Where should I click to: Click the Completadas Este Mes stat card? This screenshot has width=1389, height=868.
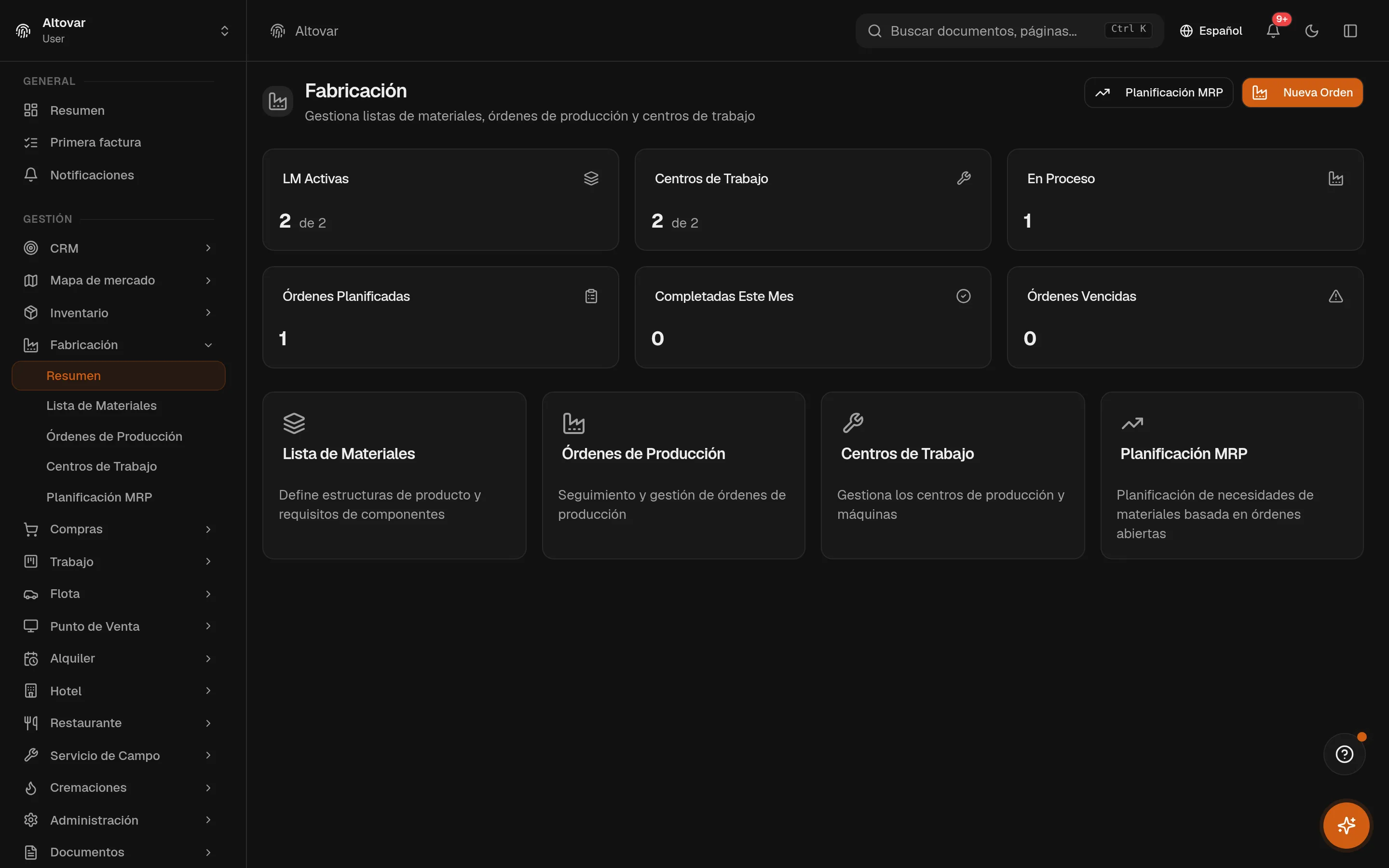coord(813,317)
